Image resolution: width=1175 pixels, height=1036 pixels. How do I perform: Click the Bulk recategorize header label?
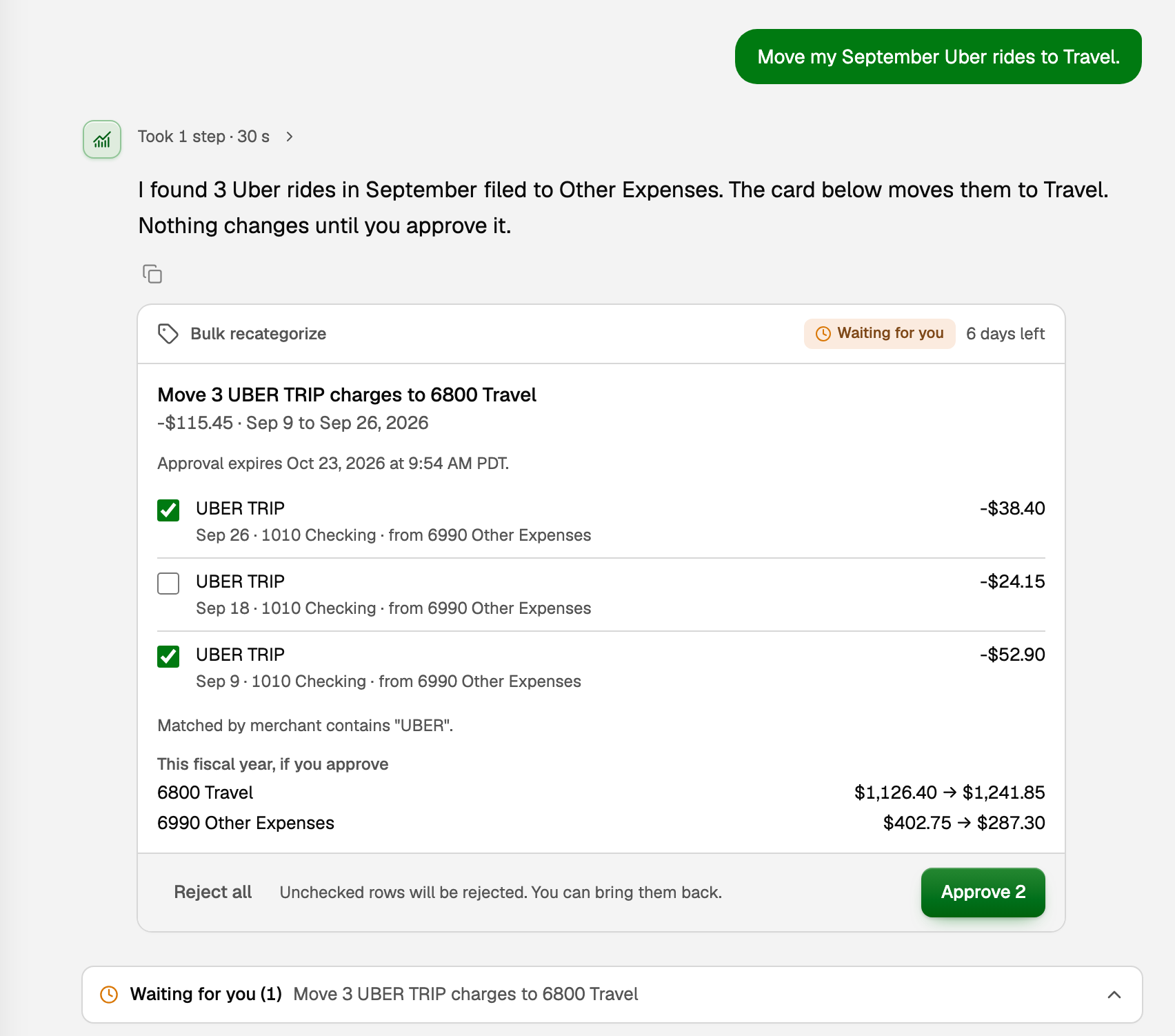tap(258, 334)
